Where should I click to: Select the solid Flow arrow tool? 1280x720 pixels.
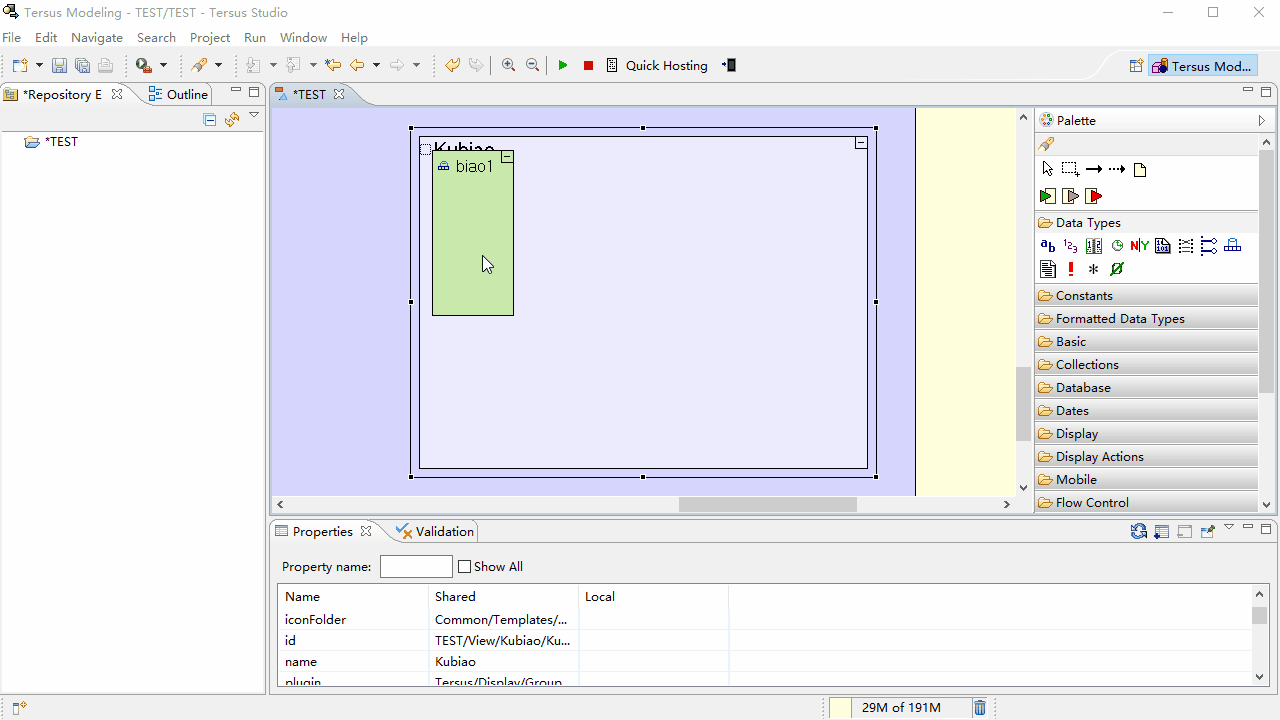point(1093,169)
